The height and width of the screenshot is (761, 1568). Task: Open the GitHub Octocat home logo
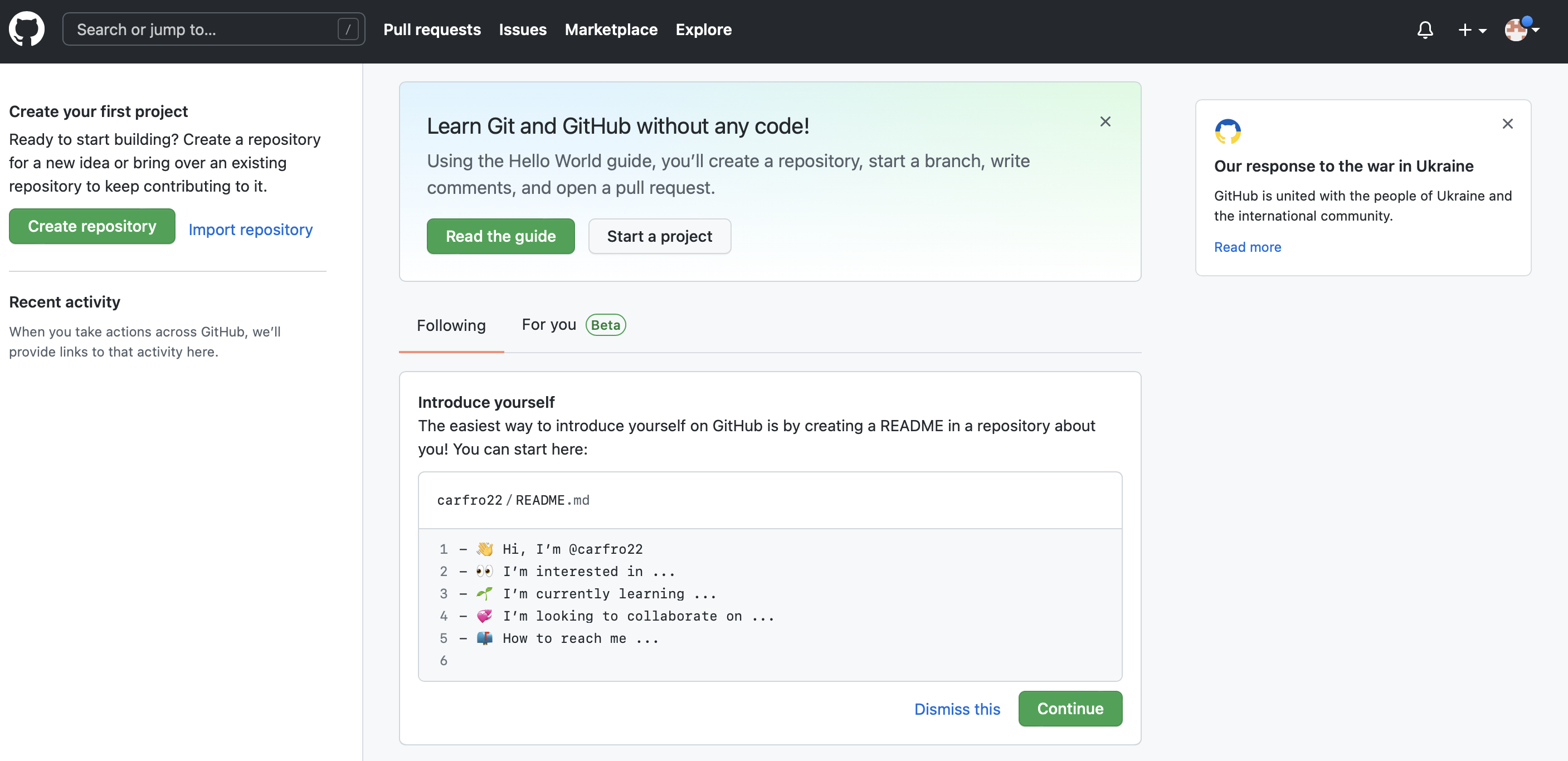[x=27, y=28]
